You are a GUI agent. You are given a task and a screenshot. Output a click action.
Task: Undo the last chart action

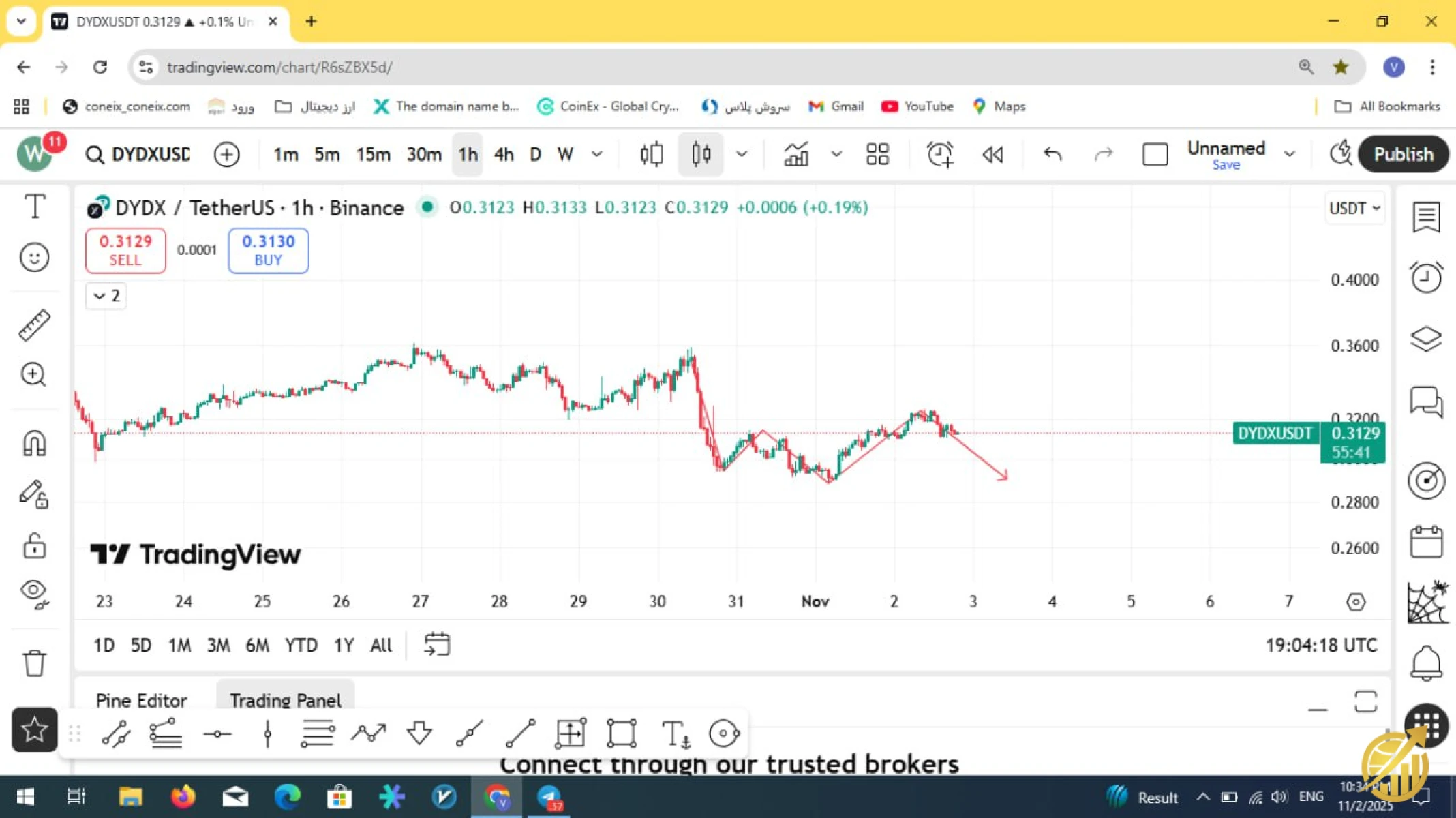pos(1052,154)
